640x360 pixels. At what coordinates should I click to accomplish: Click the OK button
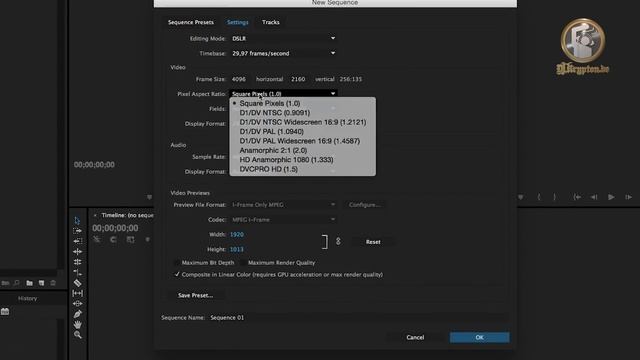(x=480, y=337)
